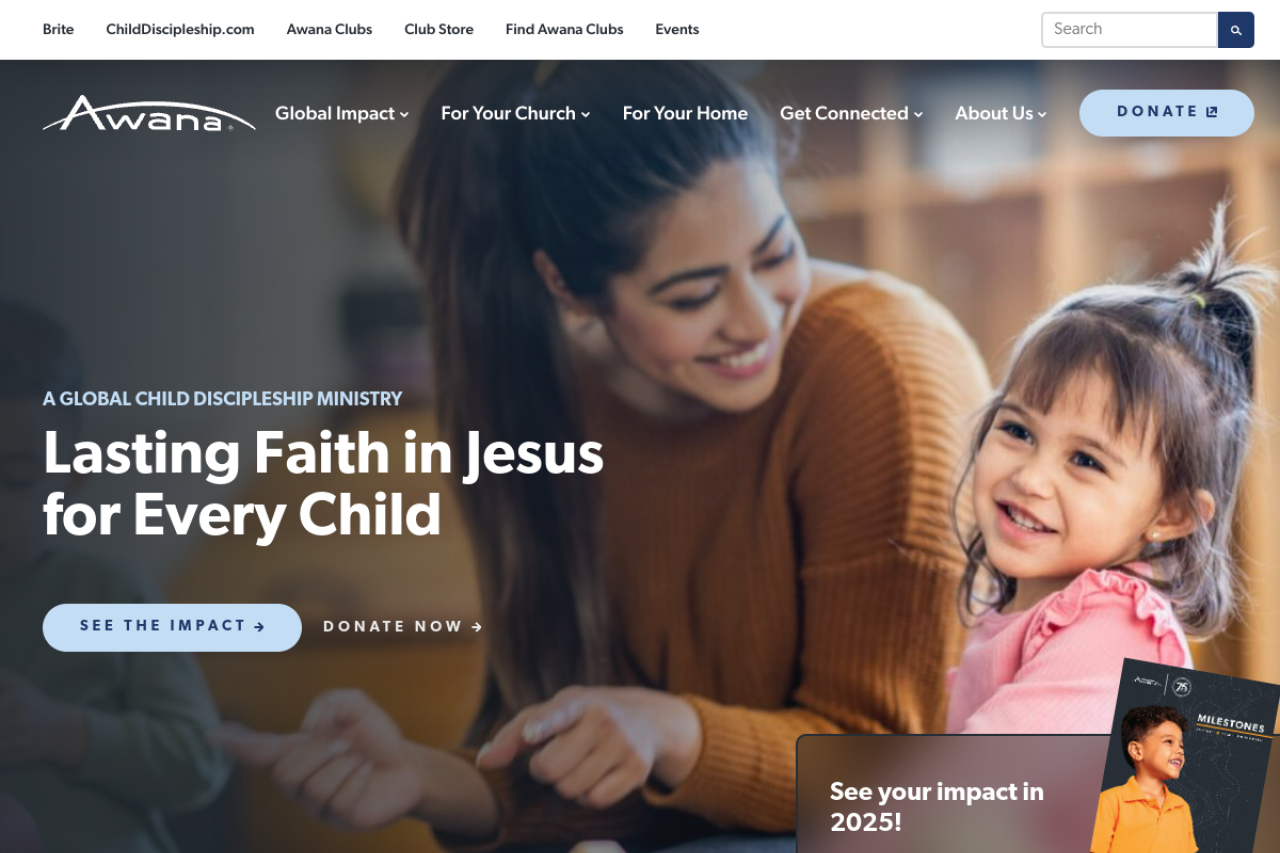Open the About Us dropdown

[1001, 113]
